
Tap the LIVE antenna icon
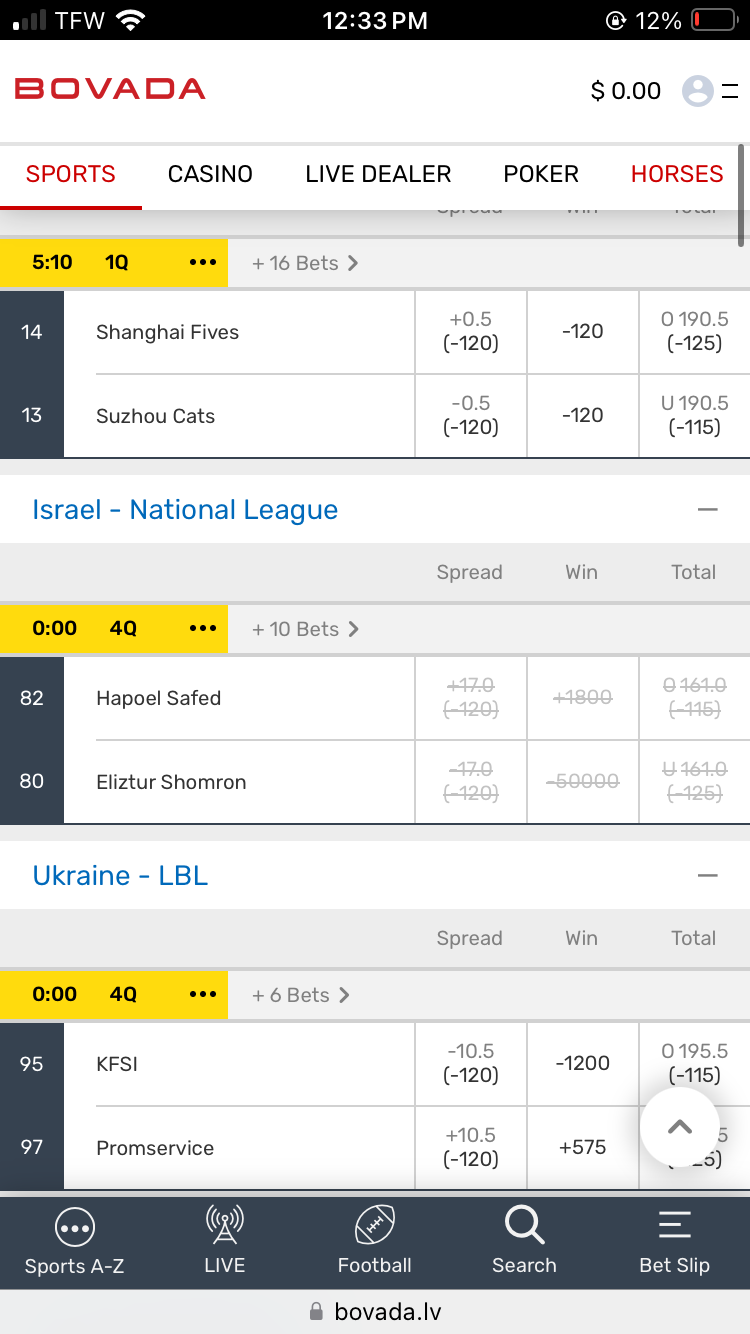click(x=224, y=1225)
